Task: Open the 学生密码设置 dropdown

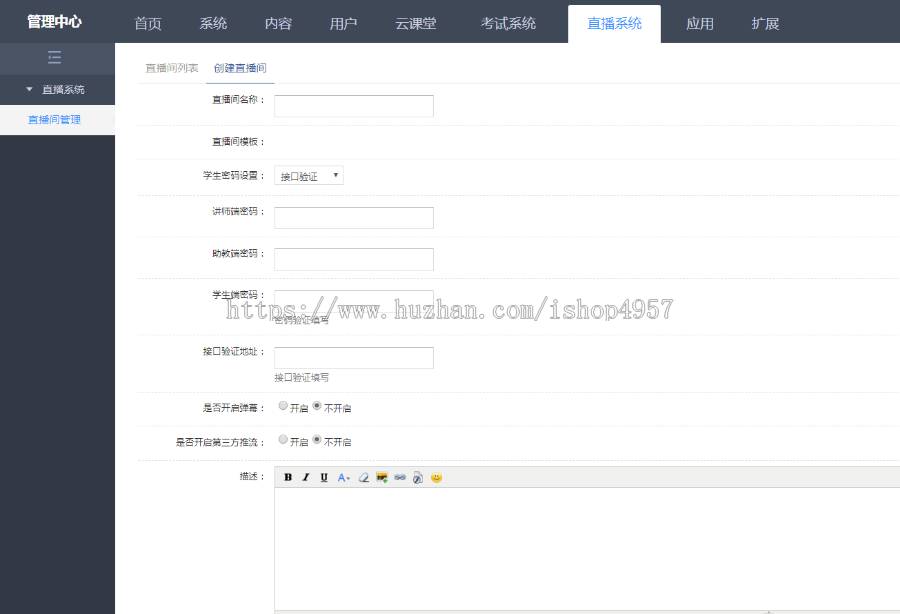Action: 308,174
